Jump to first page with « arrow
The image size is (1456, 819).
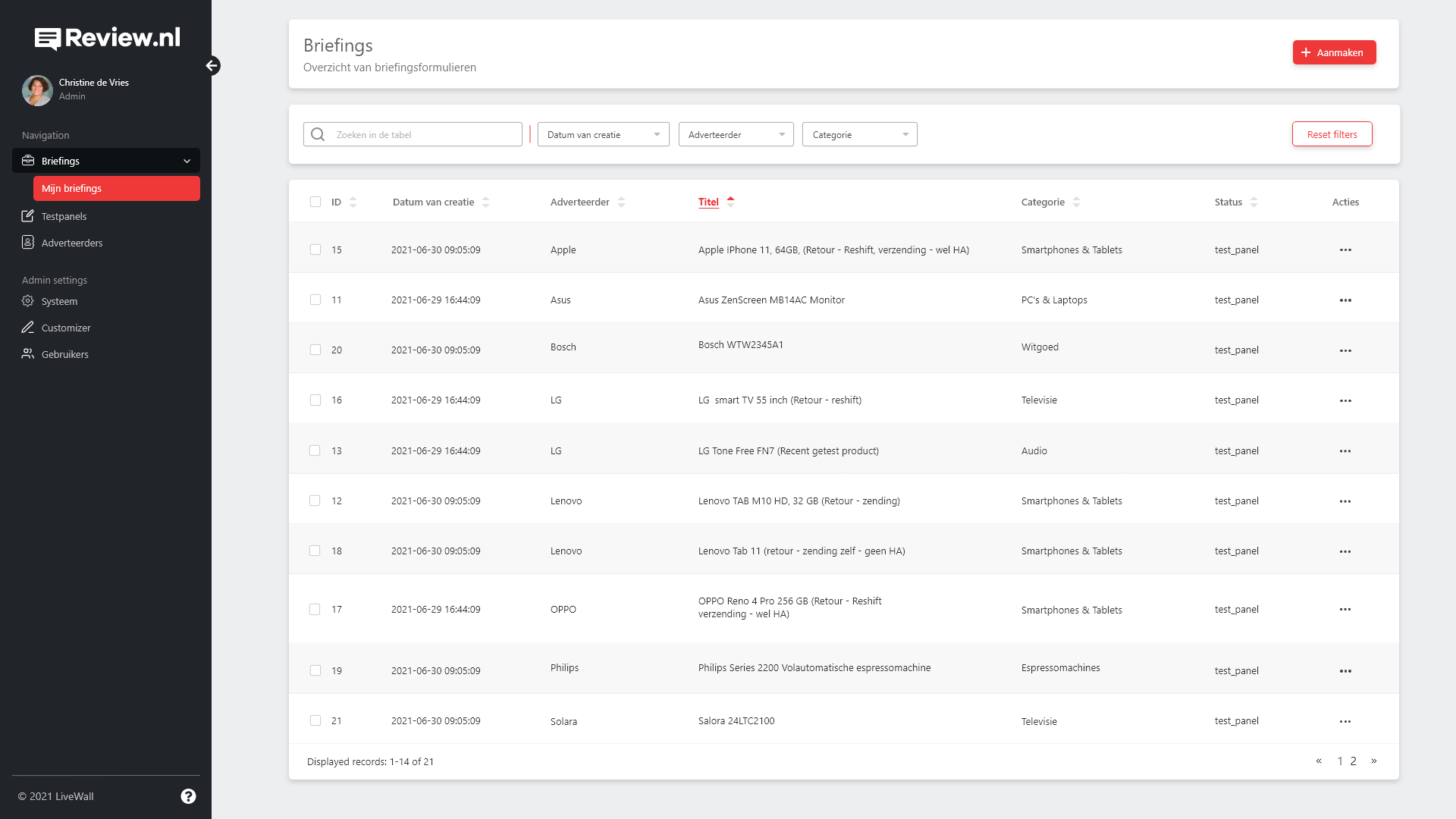pyautogui.click(x=1319, y=761)
